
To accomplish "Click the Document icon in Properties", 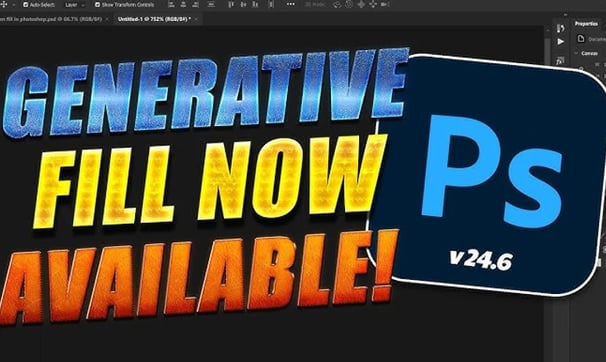I will [x=580, y=39].
